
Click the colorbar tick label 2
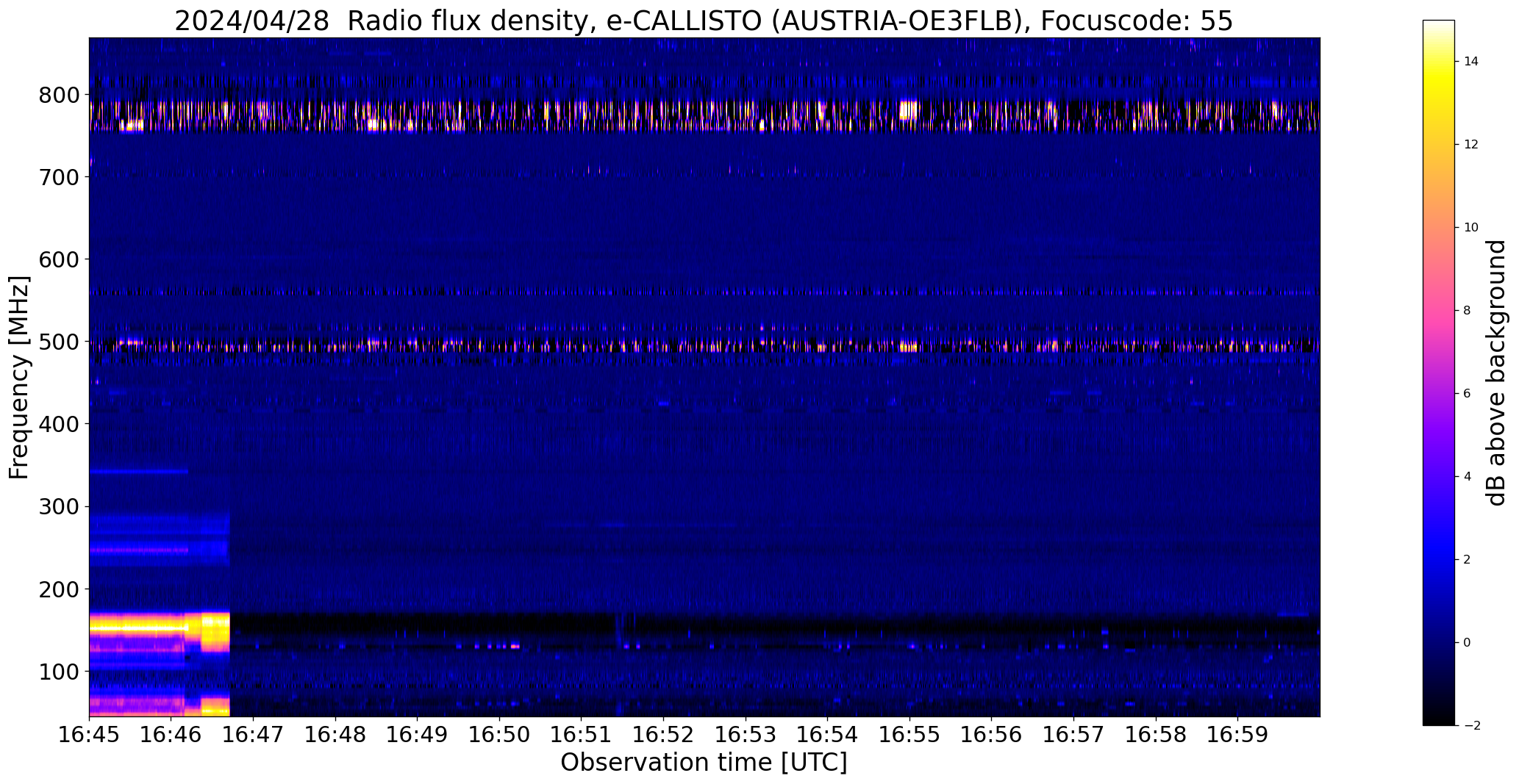pos(1468,560)
